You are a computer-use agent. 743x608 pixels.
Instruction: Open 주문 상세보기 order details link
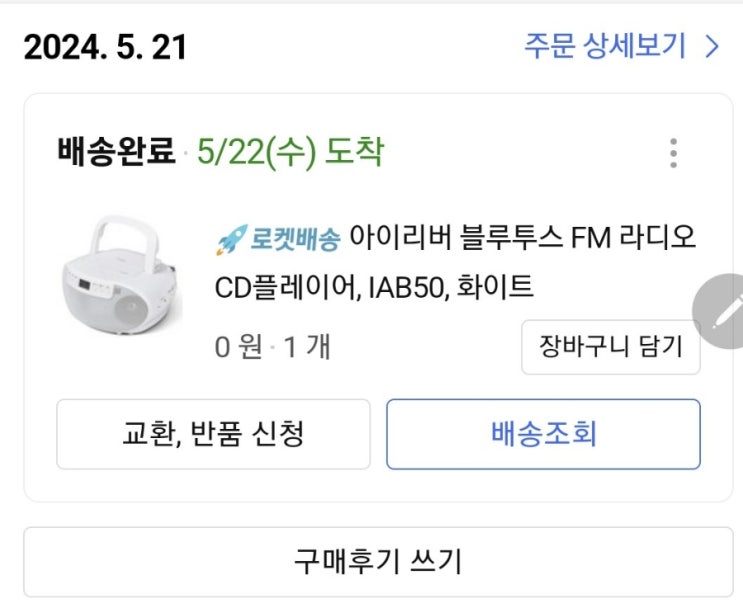(x=605, y=46)
